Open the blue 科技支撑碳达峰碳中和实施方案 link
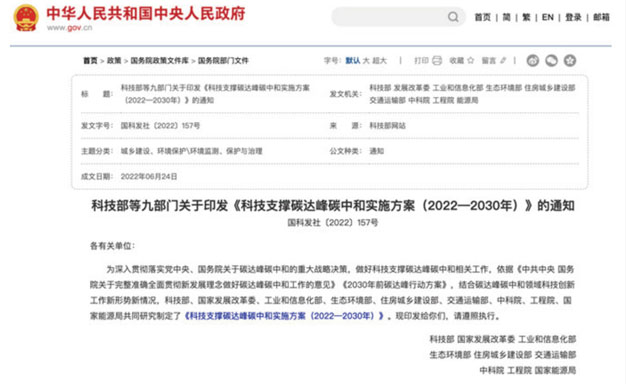 pyautogui.click(x=284, y=316)
